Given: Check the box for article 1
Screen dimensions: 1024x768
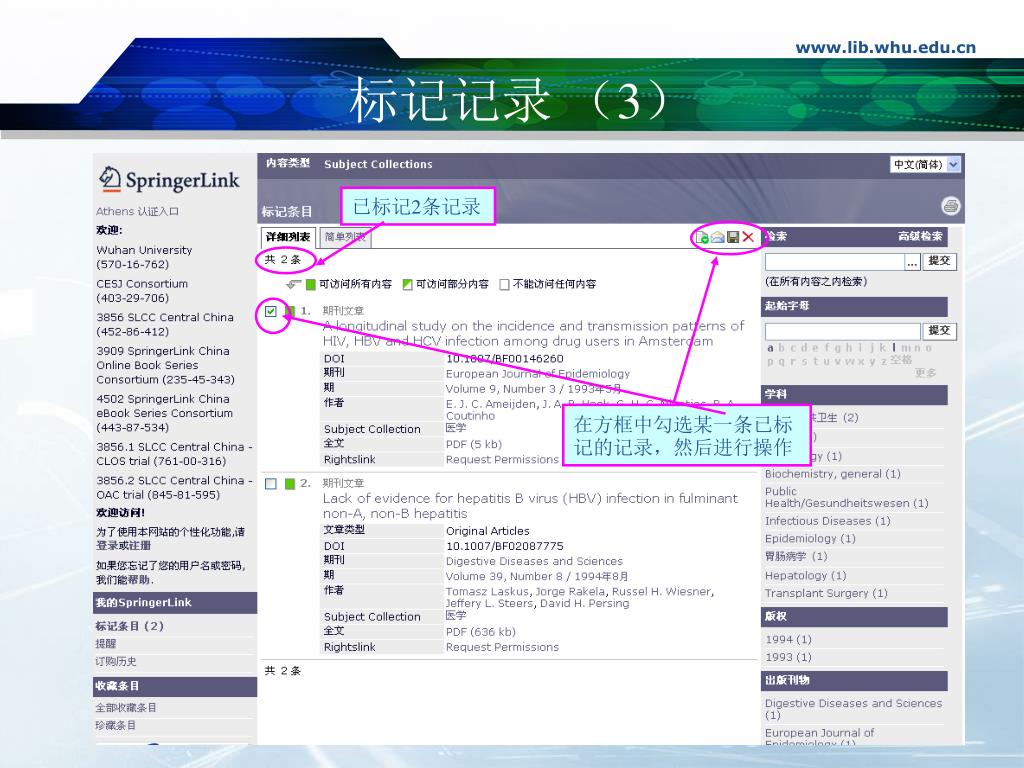Looking at the screenshot, I should [271, 312].
